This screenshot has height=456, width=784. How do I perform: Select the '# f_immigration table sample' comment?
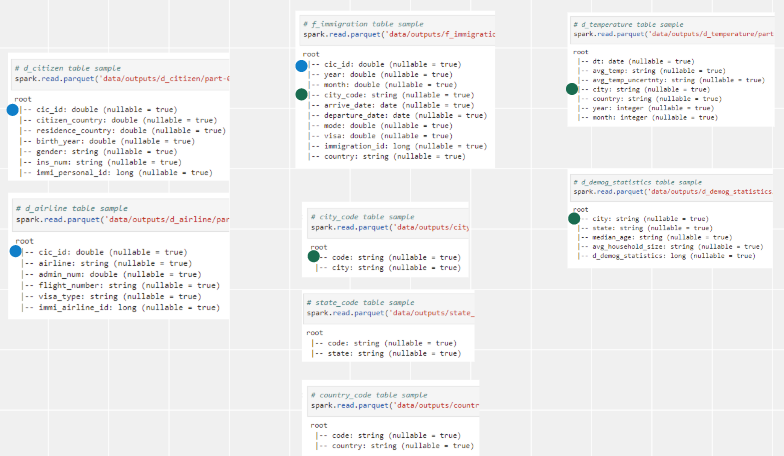(x=363, y=24)
